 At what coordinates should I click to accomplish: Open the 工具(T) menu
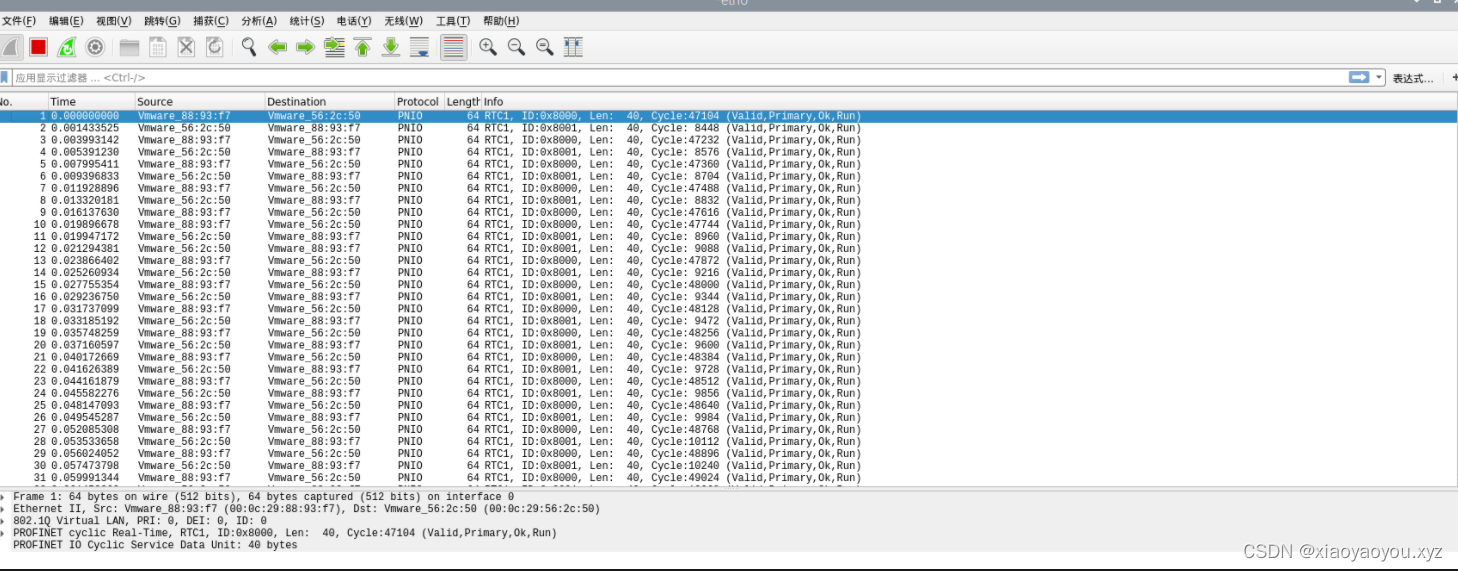pos(453,21)
